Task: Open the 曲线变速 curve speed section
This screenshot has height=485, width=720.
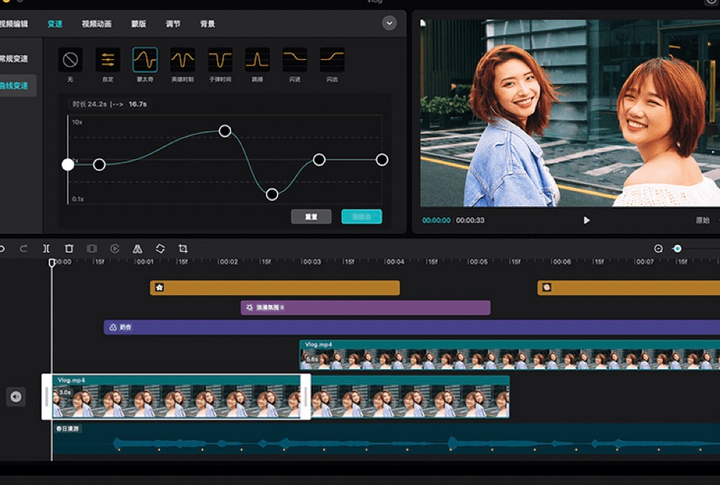Action: point(17,85)
